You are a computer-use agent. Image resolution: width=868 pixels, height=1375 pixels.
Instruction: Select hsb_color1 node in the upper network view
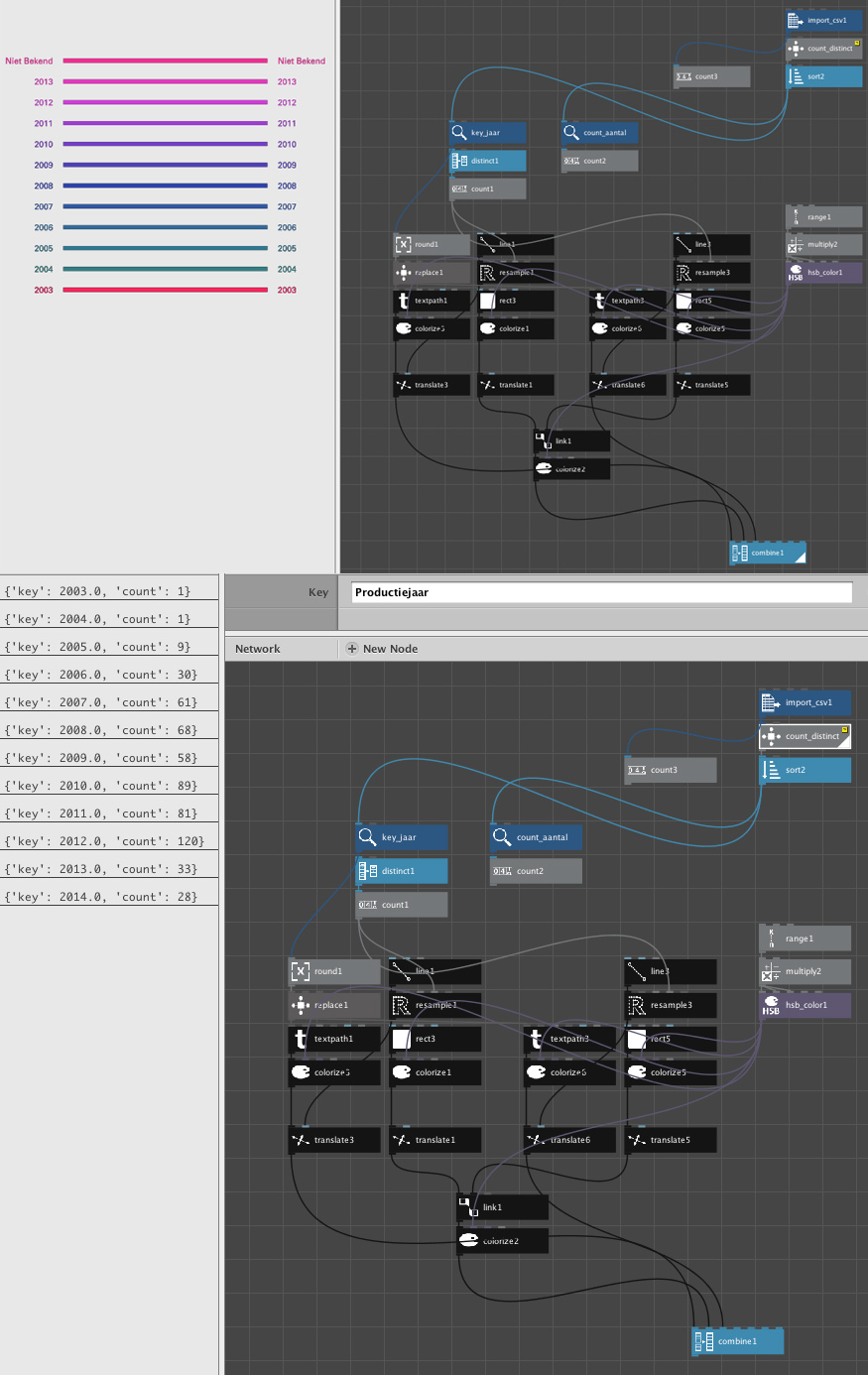pyautogui.click(x=824, y=272)
